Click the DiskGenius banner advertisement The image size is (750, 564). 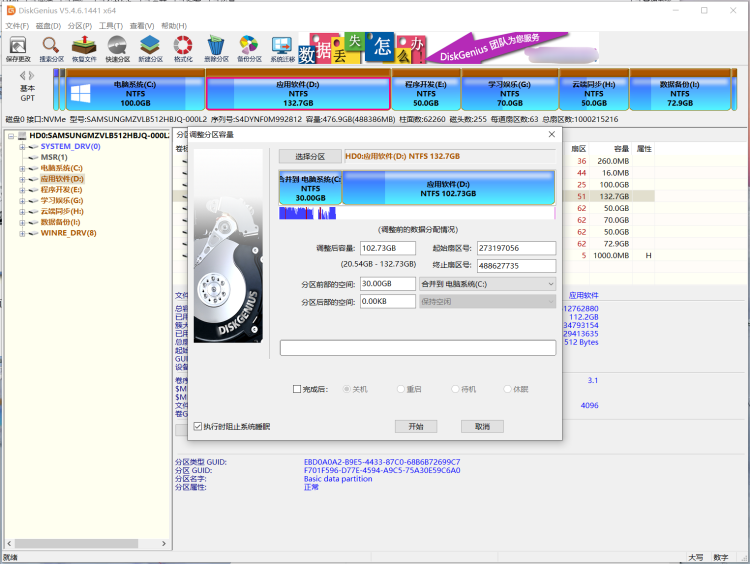(x=449, y=48)
